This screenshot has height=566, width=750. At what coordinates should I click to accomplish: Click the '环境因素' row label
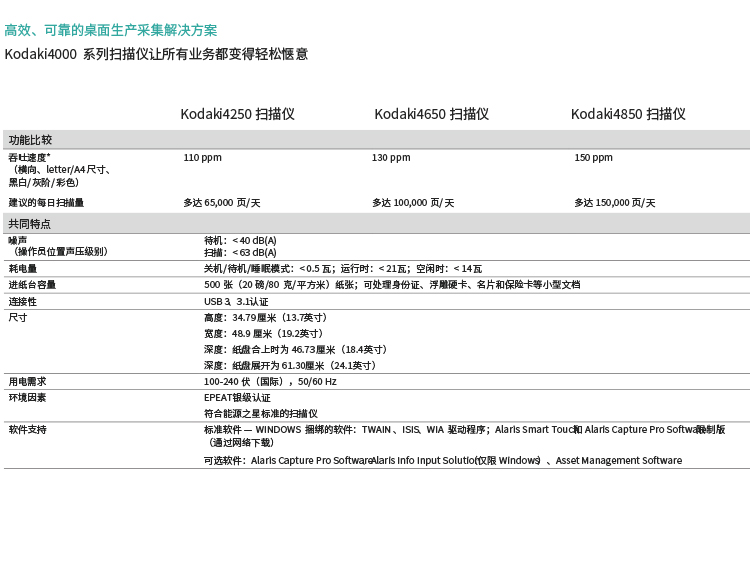click(27, 398)
